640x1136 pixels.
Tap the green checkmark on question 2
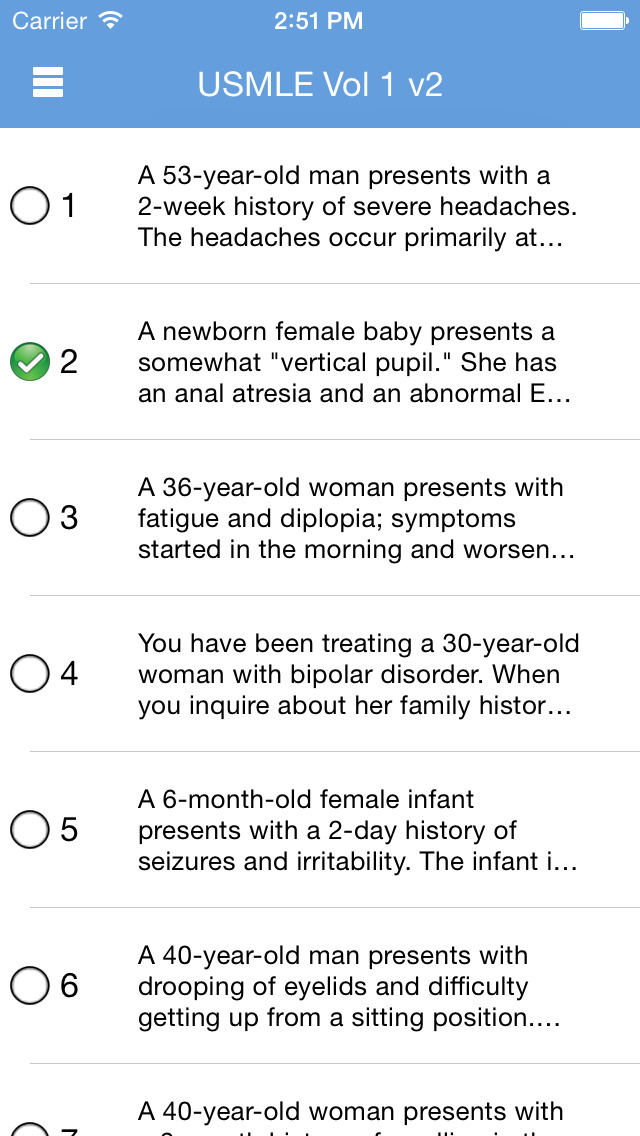tap(29, 362)
